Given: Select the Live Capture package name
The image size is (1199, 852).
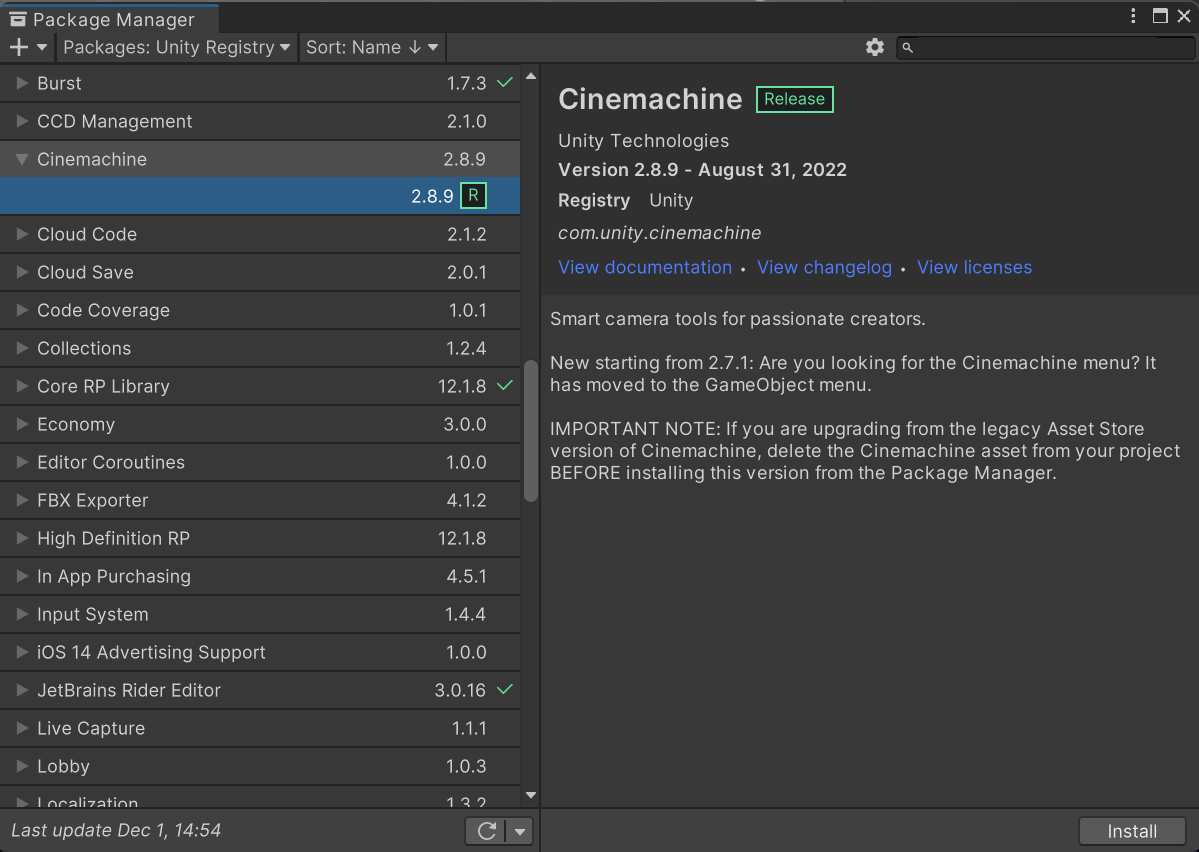Looking at the screenshot, I should pyautogui.click(x=91, y=728).
